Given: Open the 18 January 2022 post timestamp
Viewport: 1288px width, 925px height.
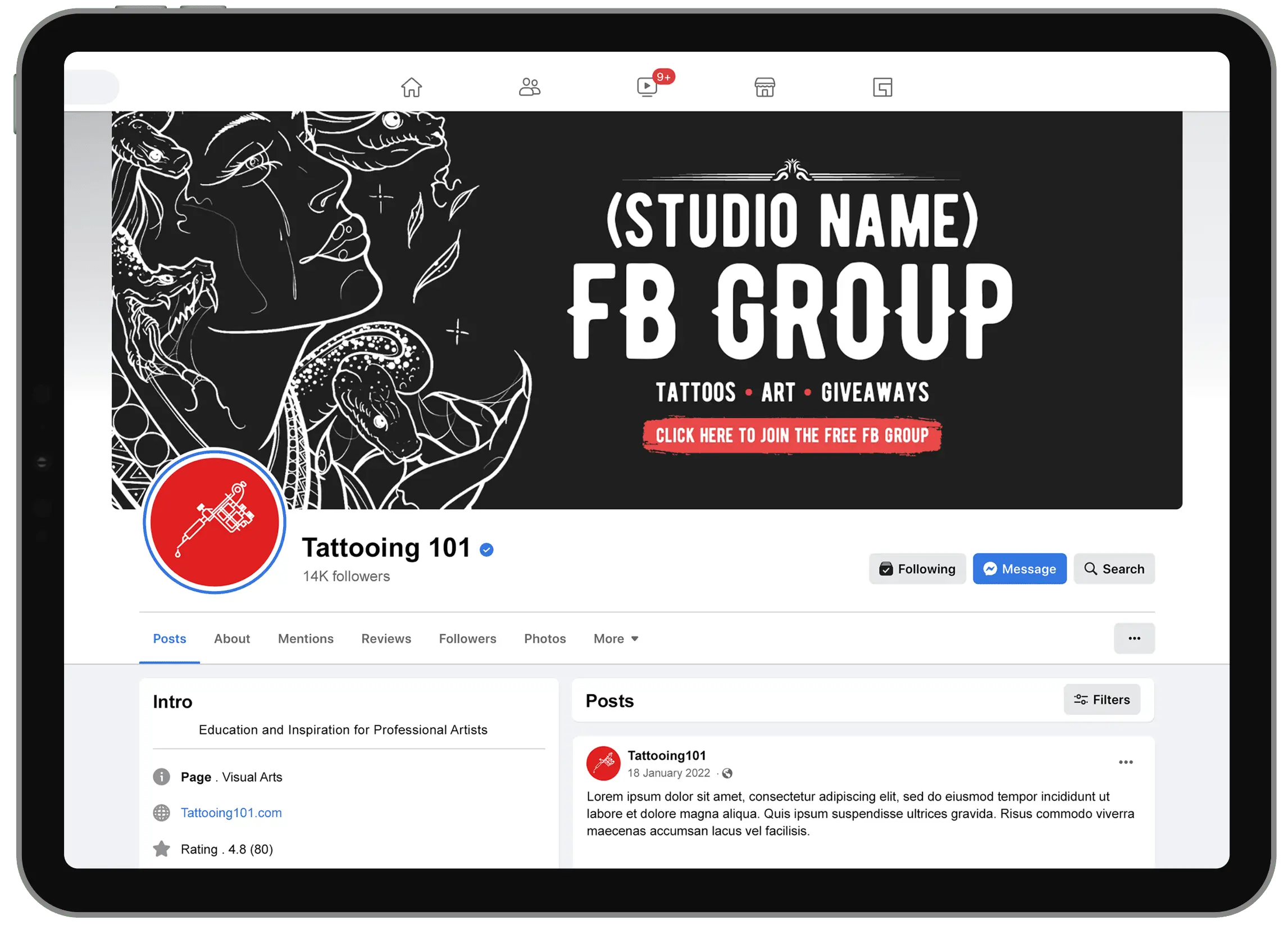Looking at the screenshot, I should [x=668, y=773].
